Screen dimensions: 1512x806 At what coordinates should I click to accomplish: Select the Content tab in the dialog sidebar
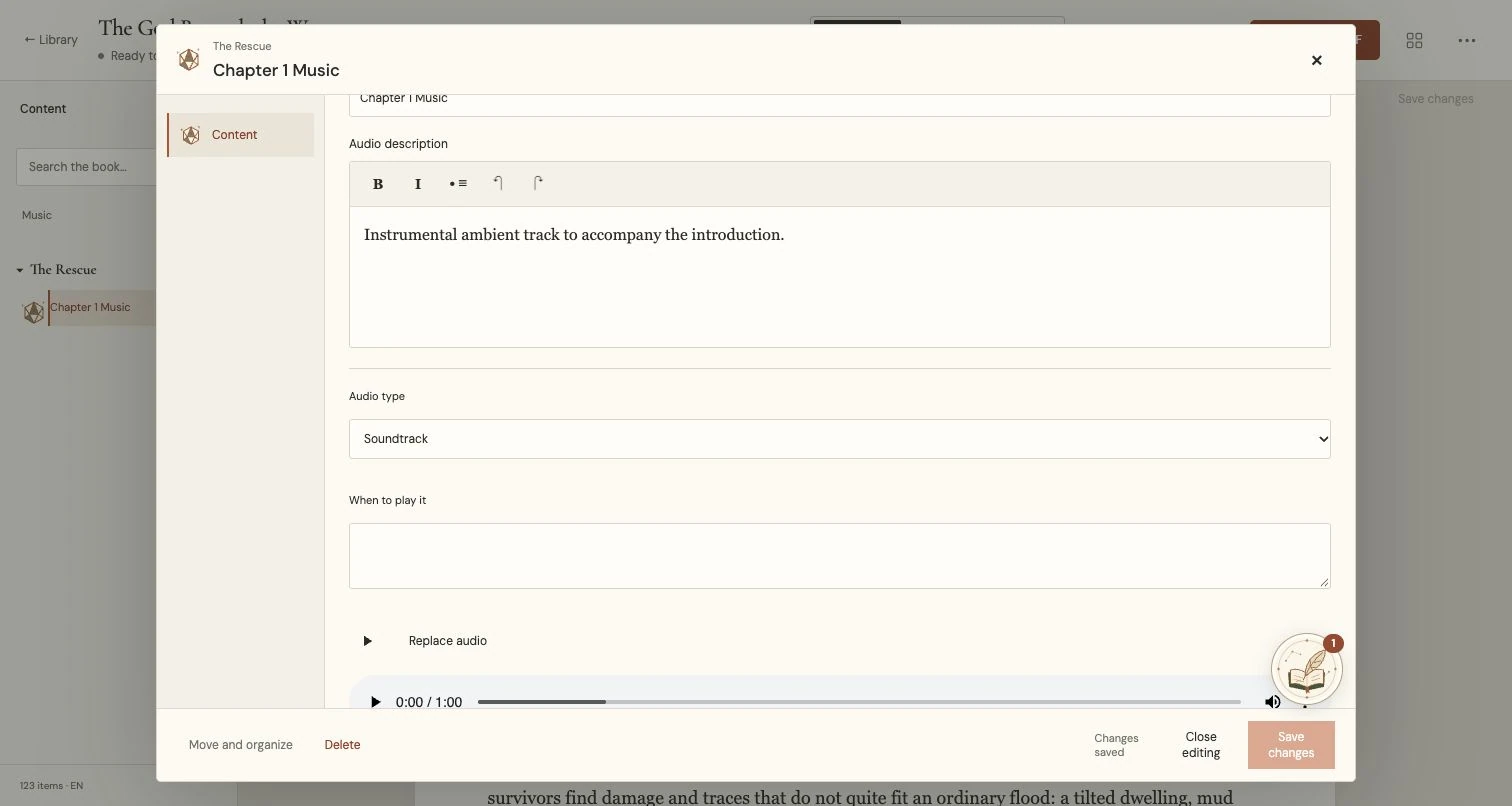(x=241, y=135)
